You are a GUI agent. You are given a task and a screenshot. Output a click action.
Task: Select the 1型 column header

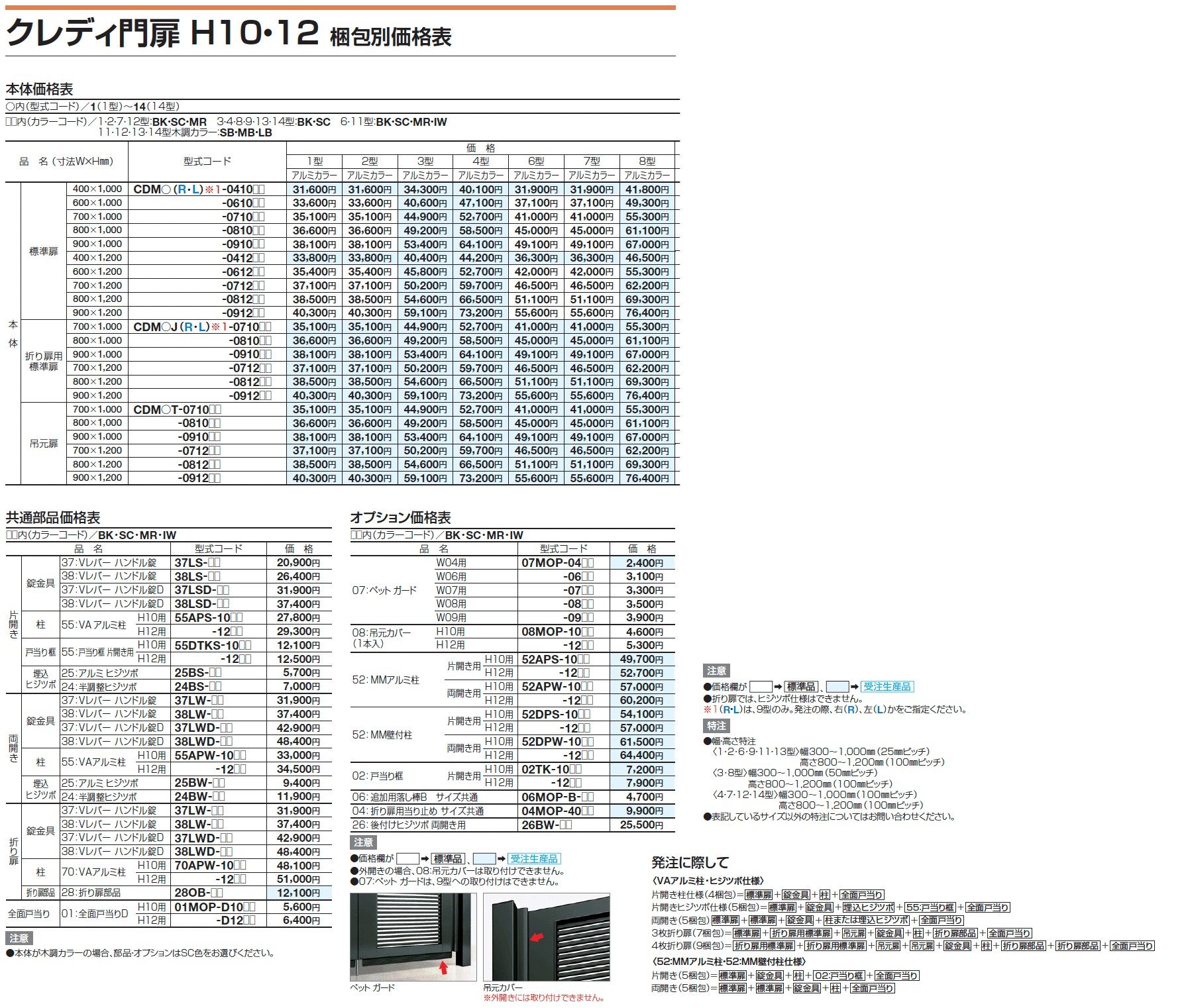314,161
